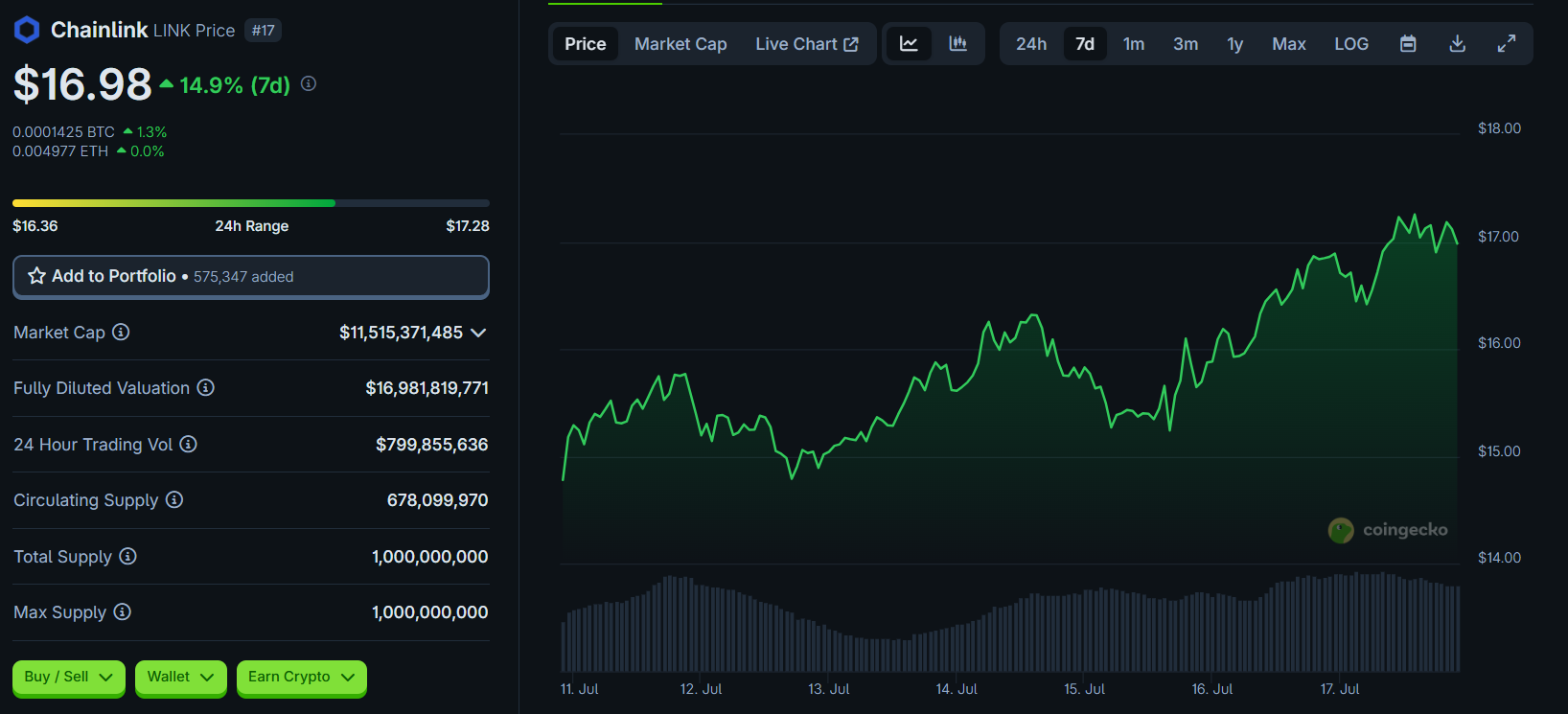Screen dimensions: 1568x714
Task: Open Earn Crypto dropdown
Action: pos(302,678)
